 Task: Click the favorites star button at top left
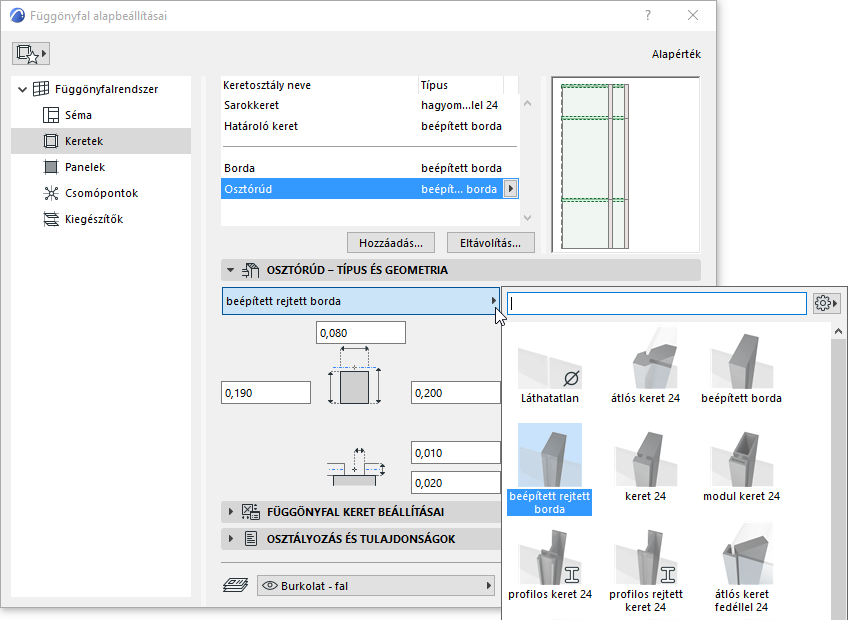[x=30, y=53]
